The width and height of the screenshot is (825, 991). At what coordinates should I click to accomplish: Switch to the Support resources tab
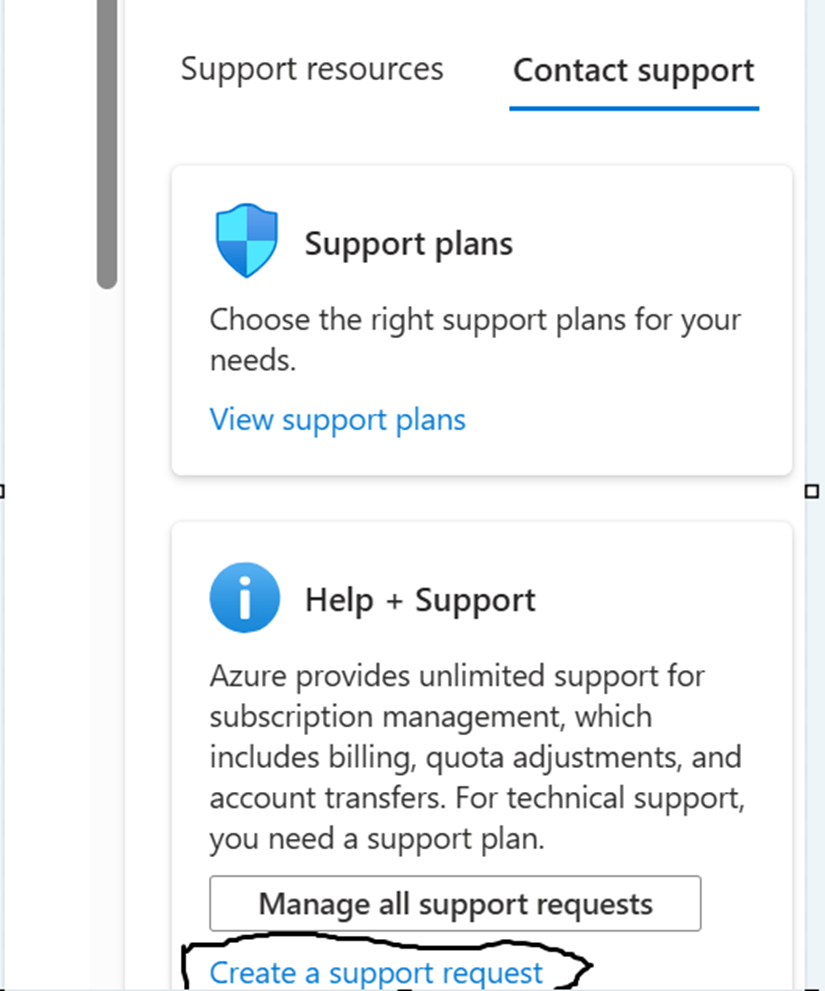[x=312, y=70]
